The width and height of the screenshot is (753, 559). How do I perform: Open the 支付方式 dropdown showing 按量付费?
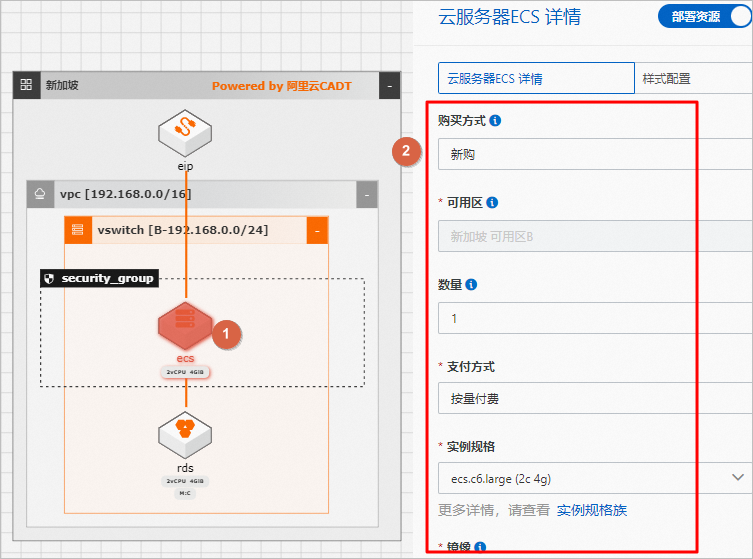(x=595, y=398)
